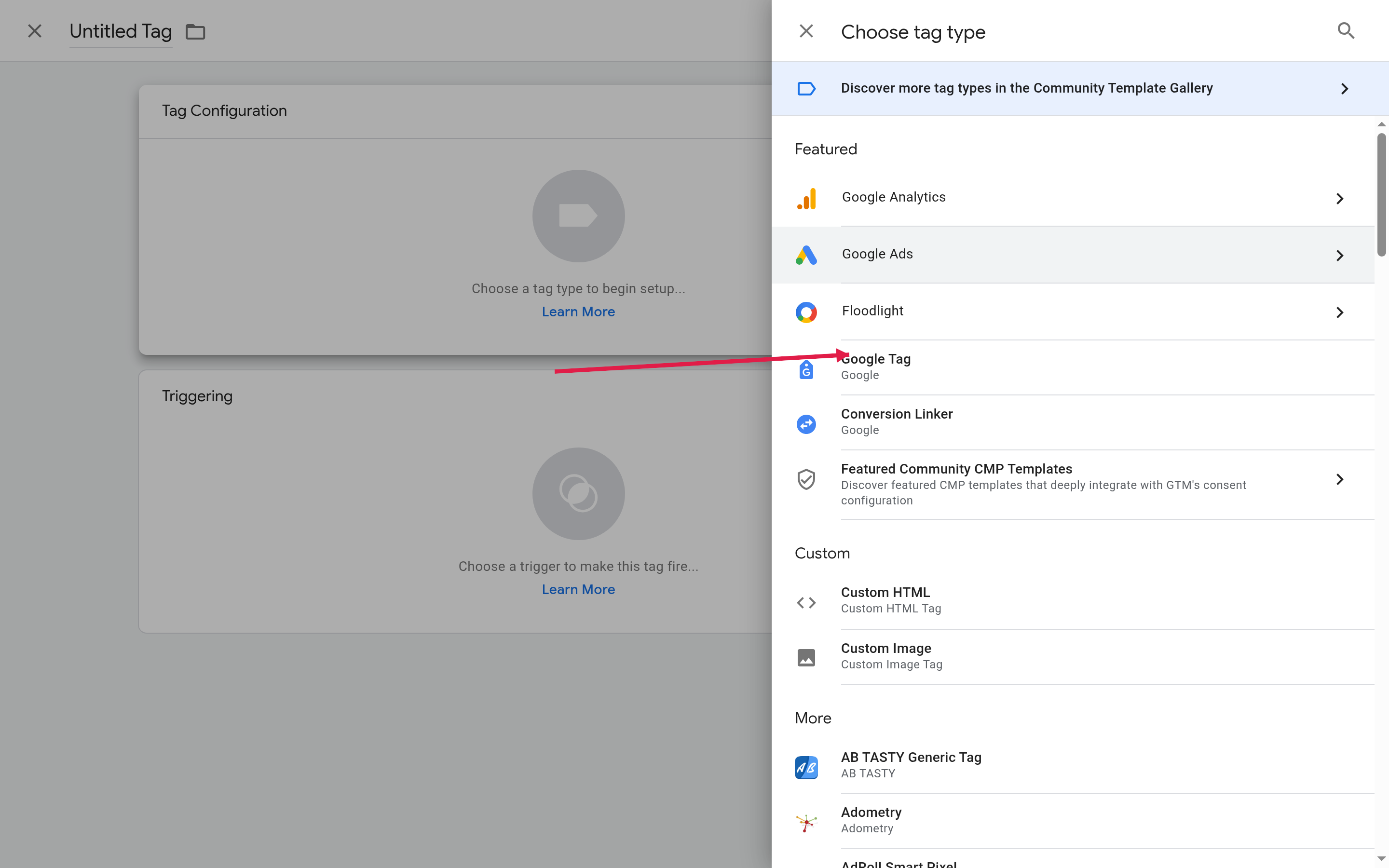
Task: Expand Community Template Gallery chevron
Action: 1344,88
